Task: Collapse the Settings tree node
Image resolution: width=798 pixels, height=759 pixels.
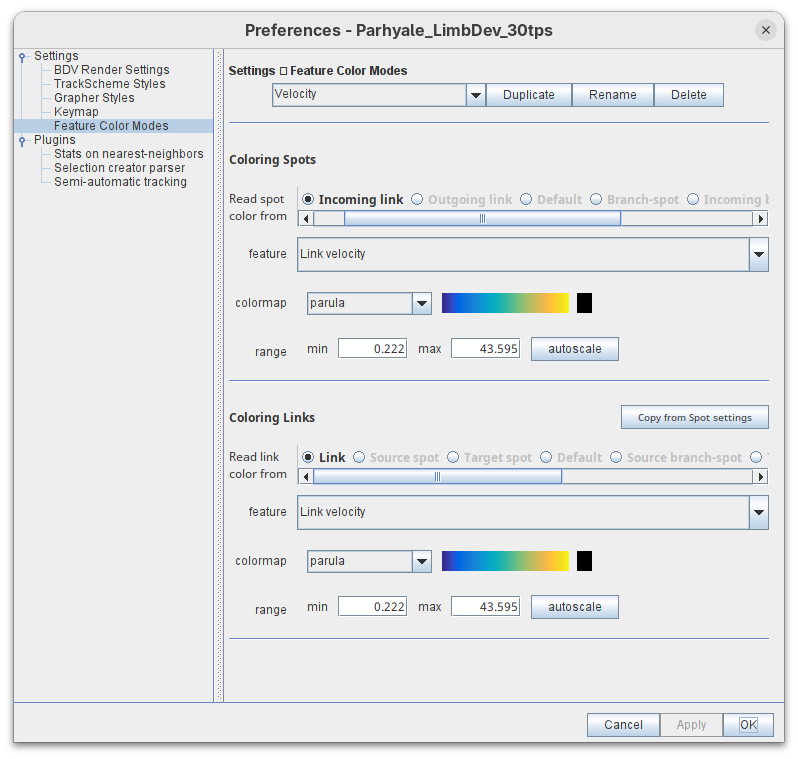Action: tap(22, 58)
